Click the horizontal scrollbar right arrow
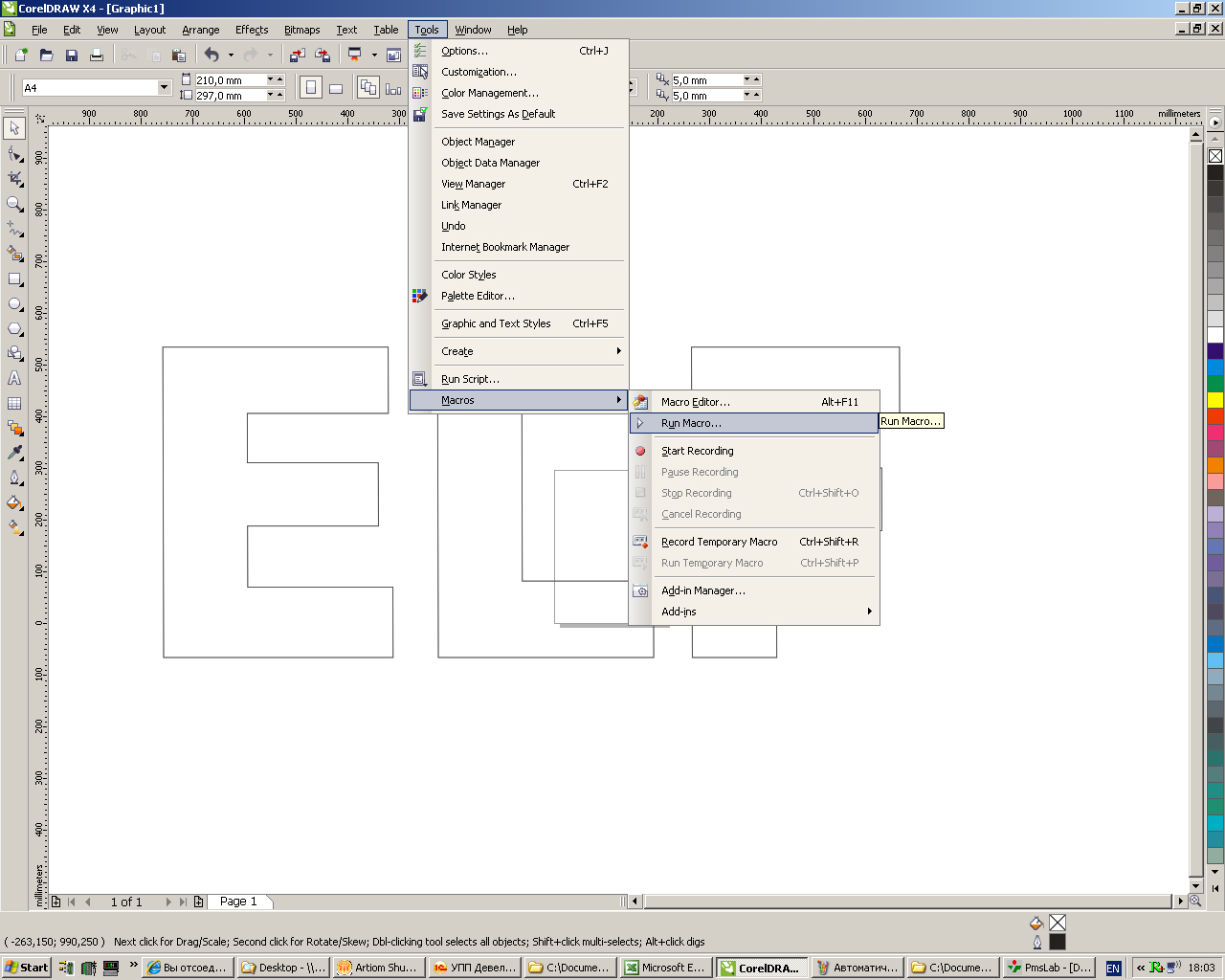This screenshot has width=1225, height=980. [x=1180, y=902]
